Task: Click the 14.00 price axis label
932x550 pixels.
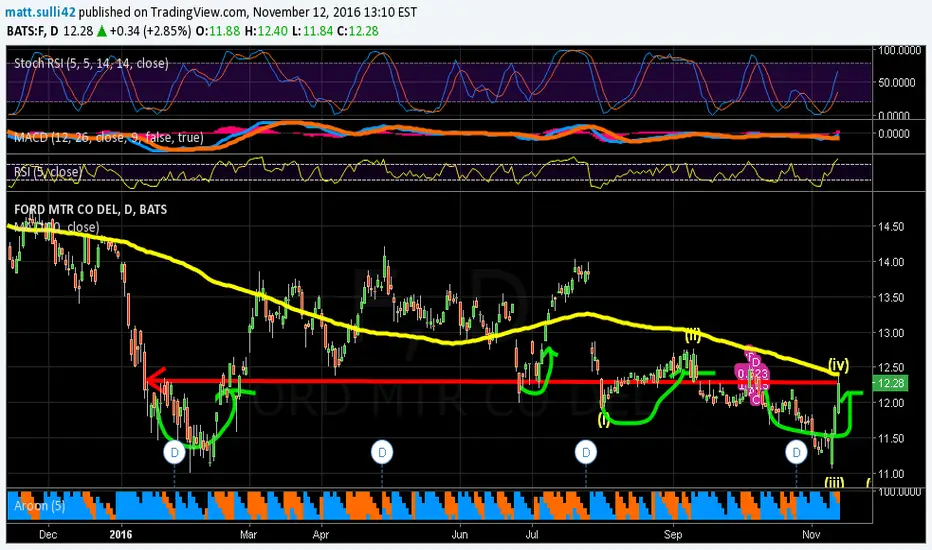Action: 891,262
